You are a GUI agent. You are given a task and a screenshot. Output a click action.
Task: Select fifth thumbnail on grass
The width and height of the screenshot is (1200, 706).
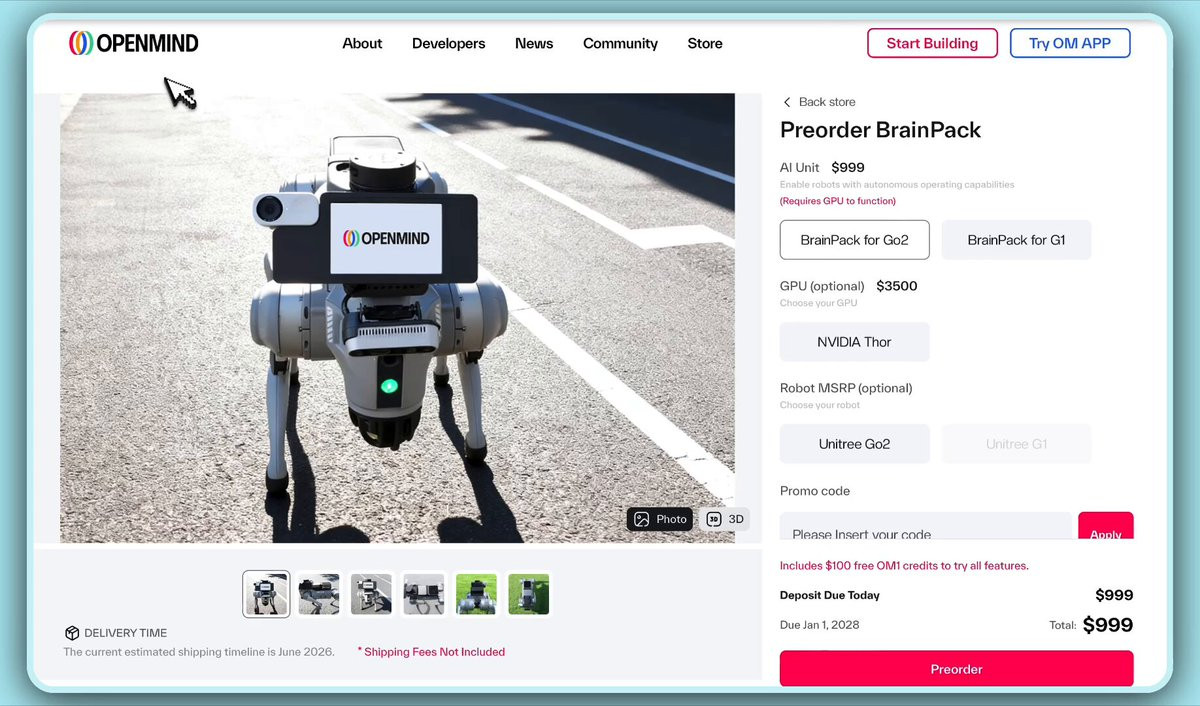(476, 594)
